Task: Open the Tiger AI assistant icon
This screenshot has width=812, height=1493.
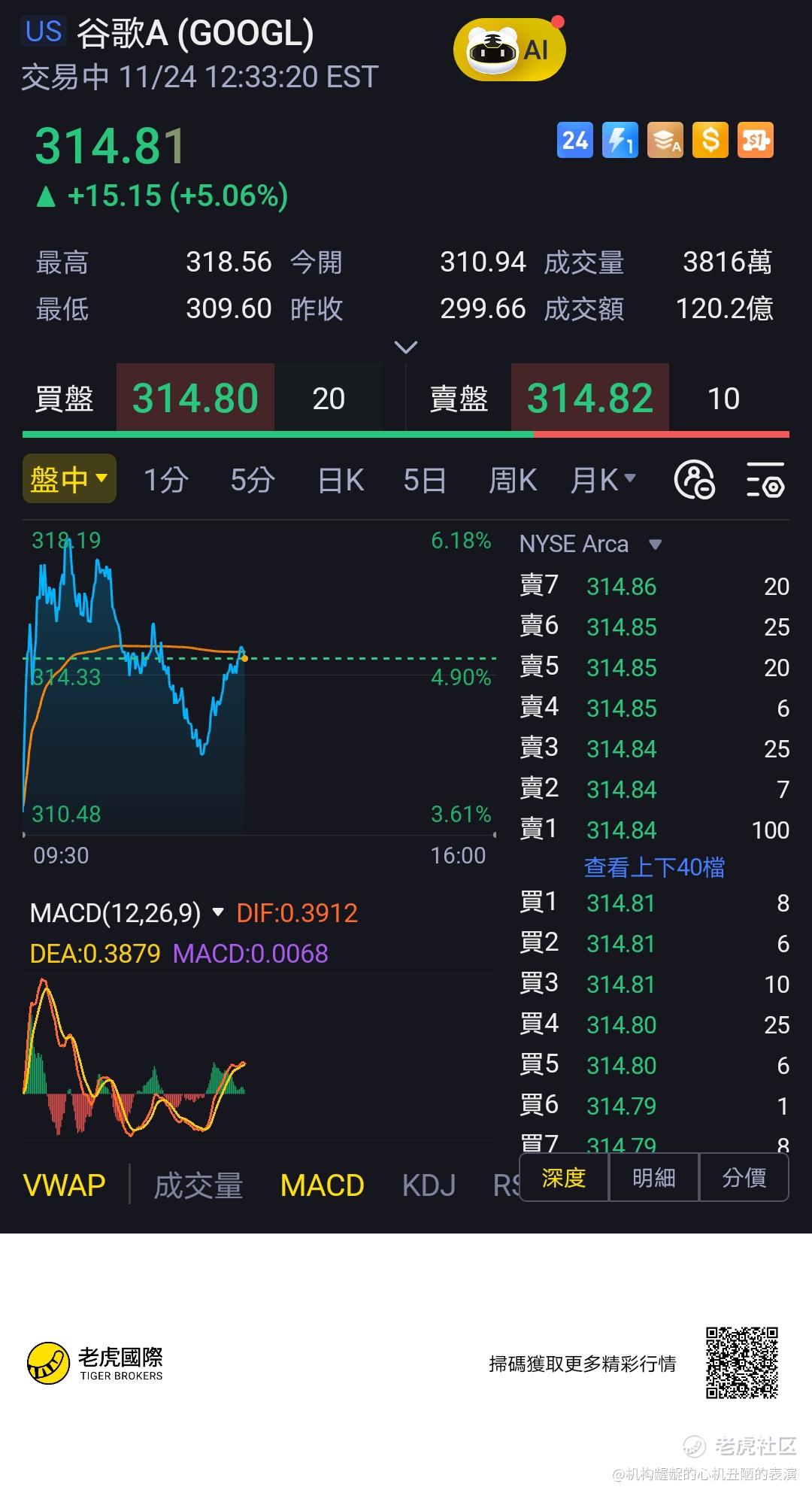Action: 509,50
